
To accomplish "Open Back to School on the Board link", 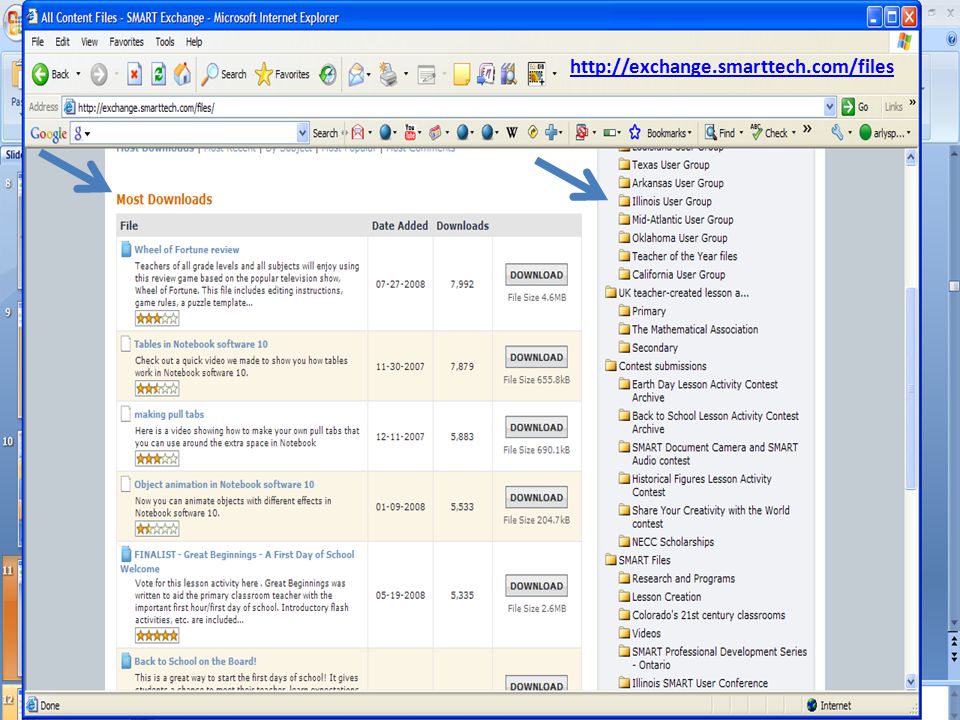I will [195, 661].
